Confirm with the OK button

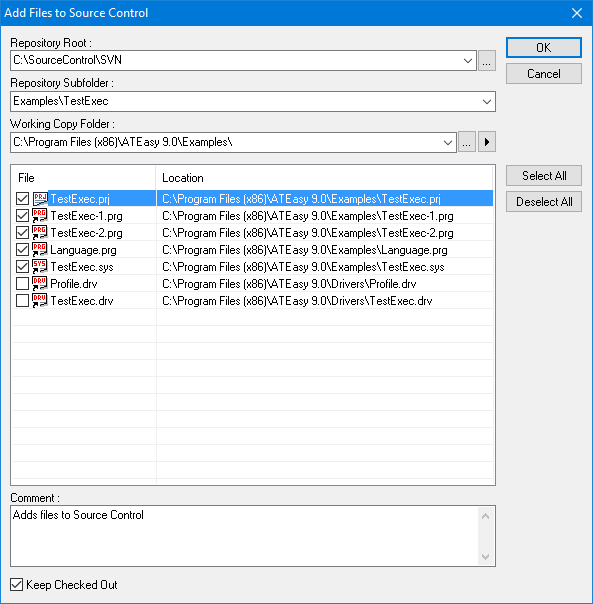[544, 48]
